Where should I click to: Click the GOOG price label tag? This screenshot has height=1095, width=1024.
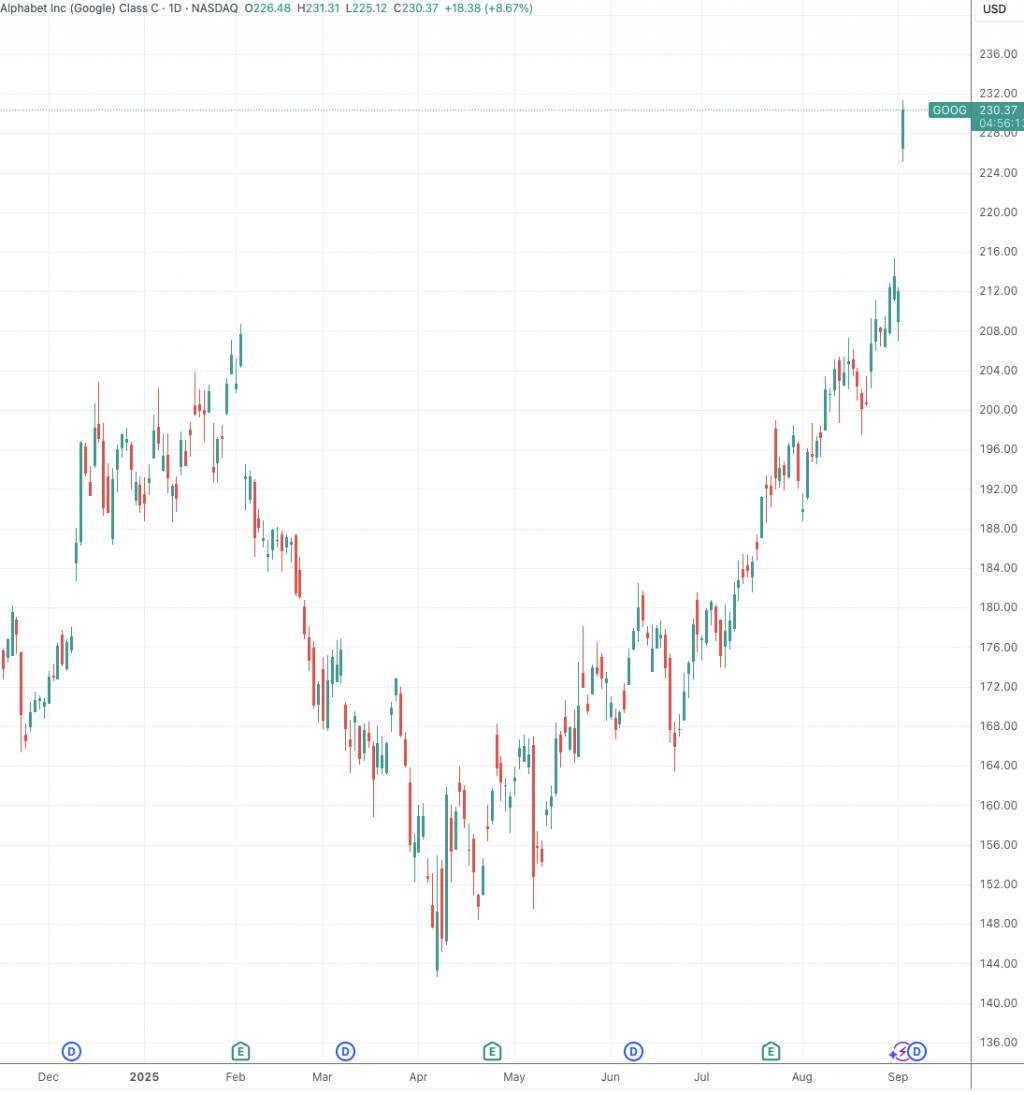pyautogui.click(x=950, y=110)
